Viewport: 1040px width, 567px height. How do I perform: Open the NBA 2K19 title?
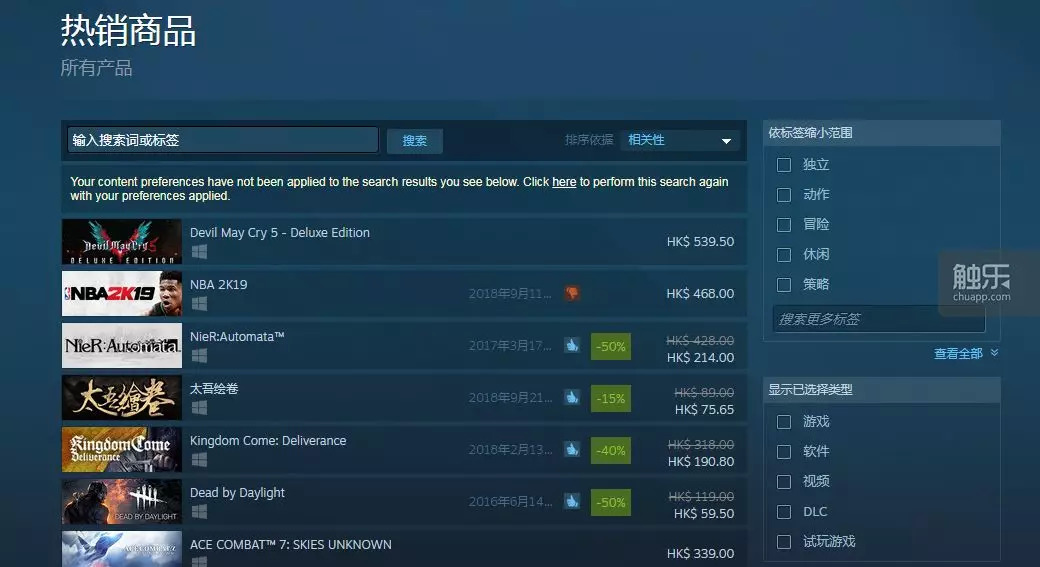[218, 284]
